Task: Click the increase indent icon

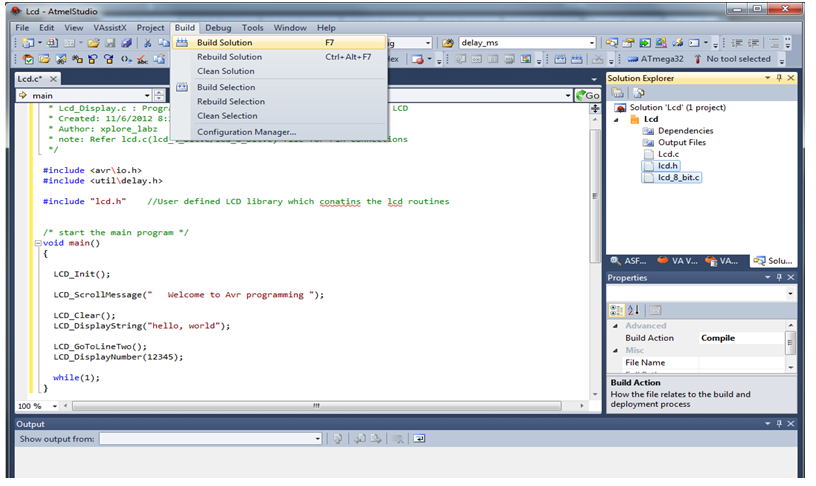Action: [x=754, y=43]
